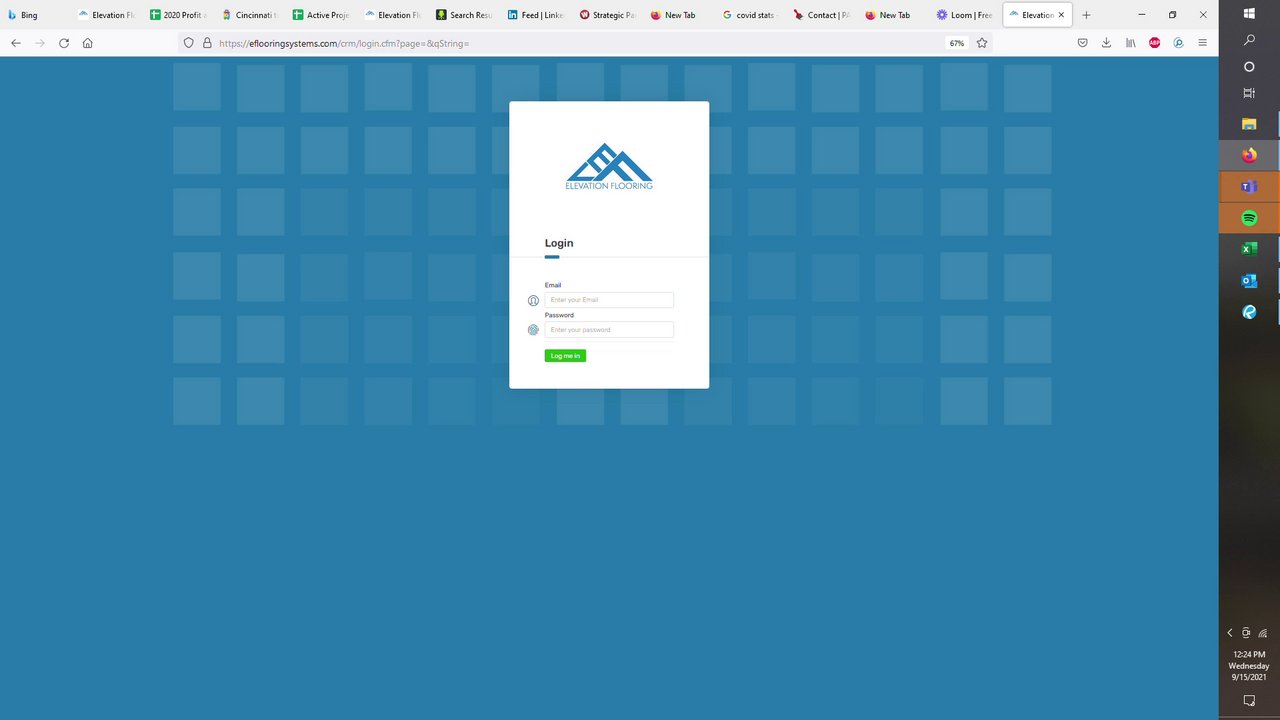Switch to the Search Resu tab
The height and width of the screenshot is (720, 1280).
point(464,15)
